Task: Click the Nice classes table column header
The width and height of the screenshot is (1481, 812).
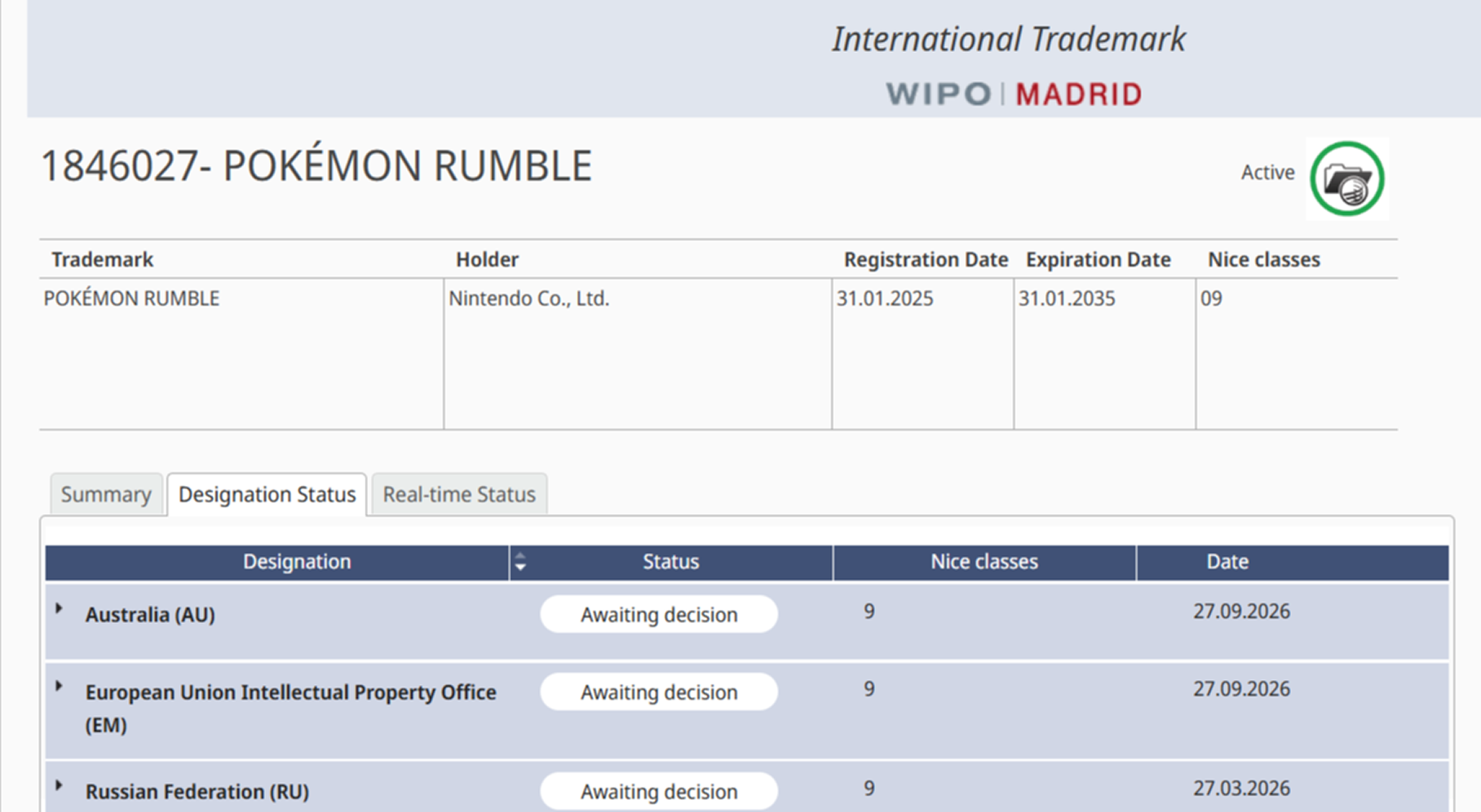Action: pos(984,562)
